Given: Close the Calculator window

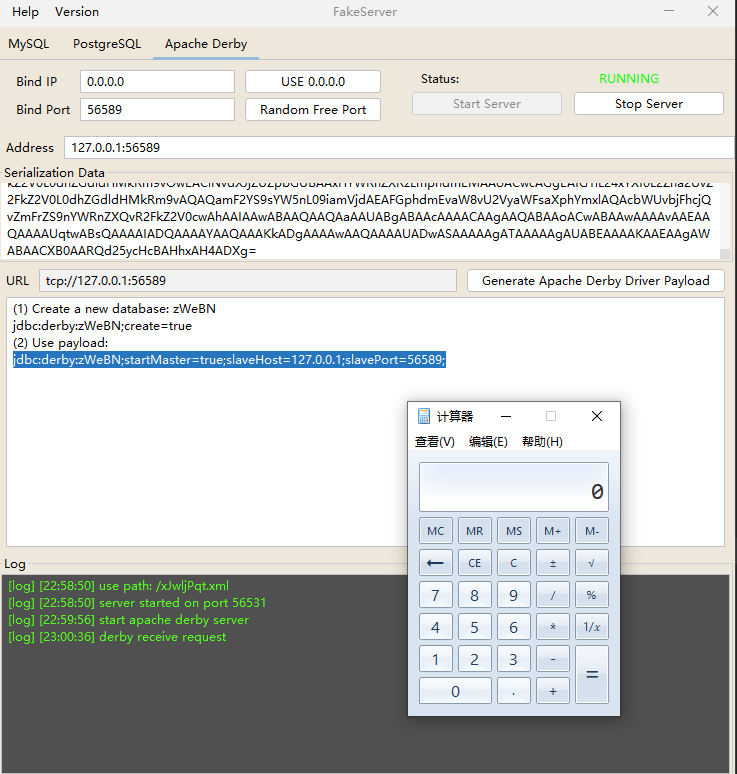Looking at the screenshot, I should 597,416.
